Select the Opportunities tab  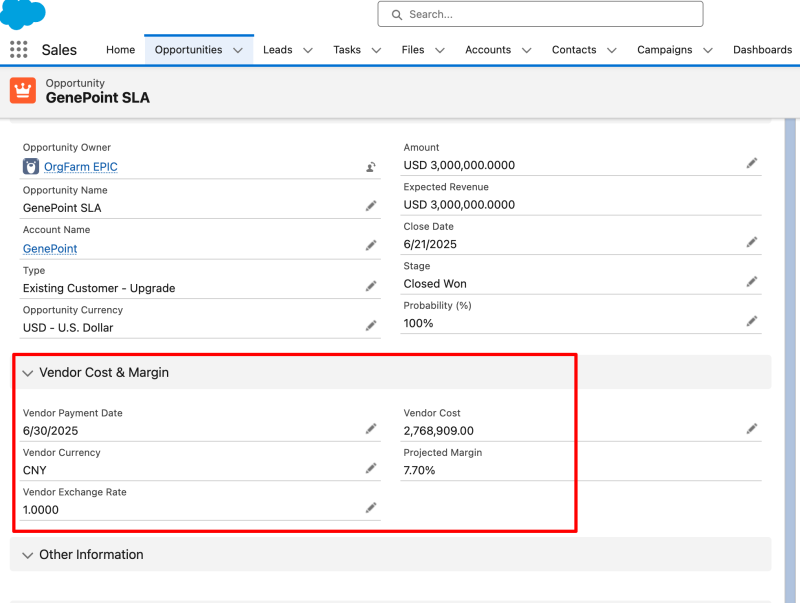click(x=188, y=49)
